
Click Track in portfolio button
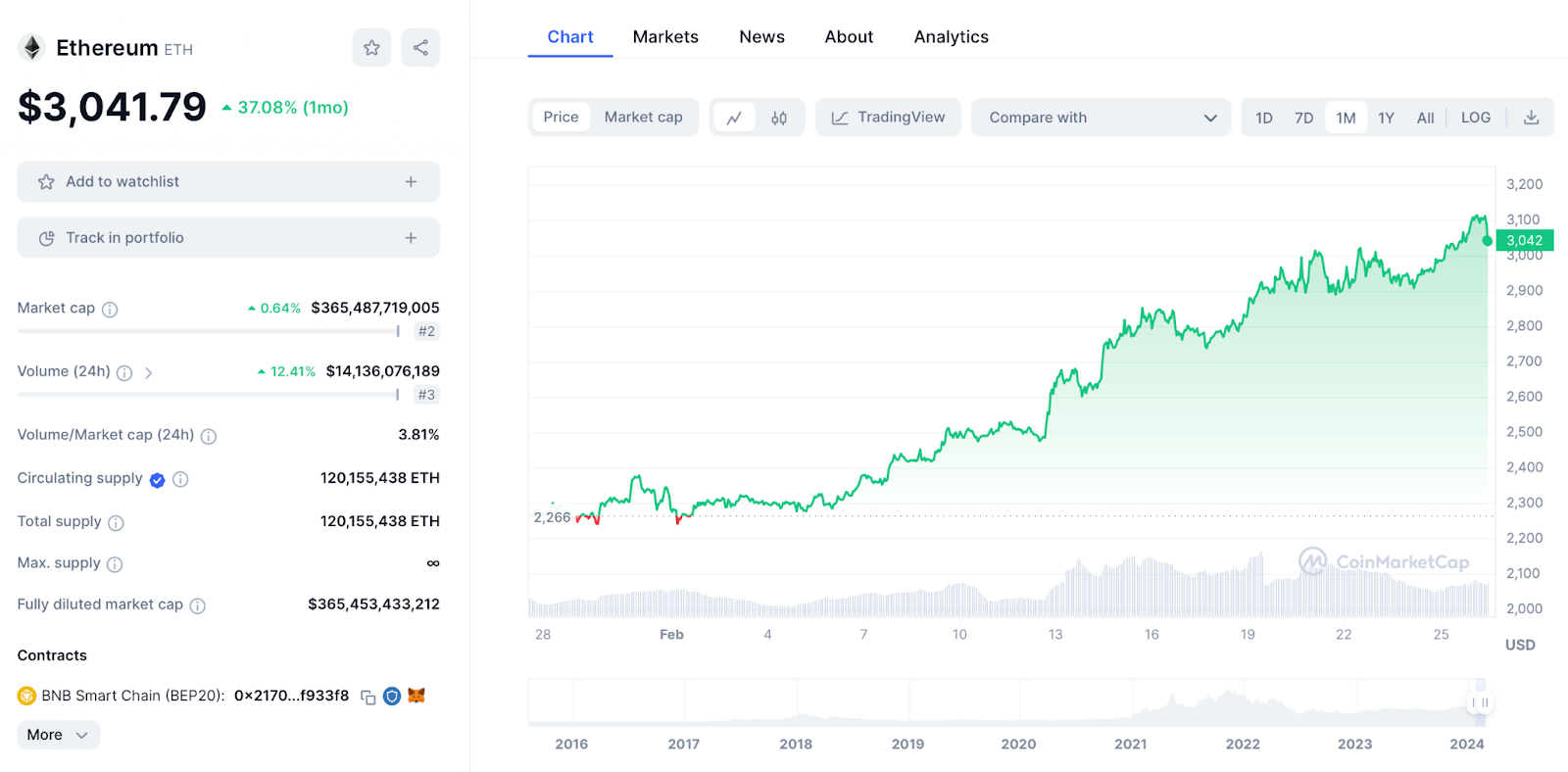[228, 237]
